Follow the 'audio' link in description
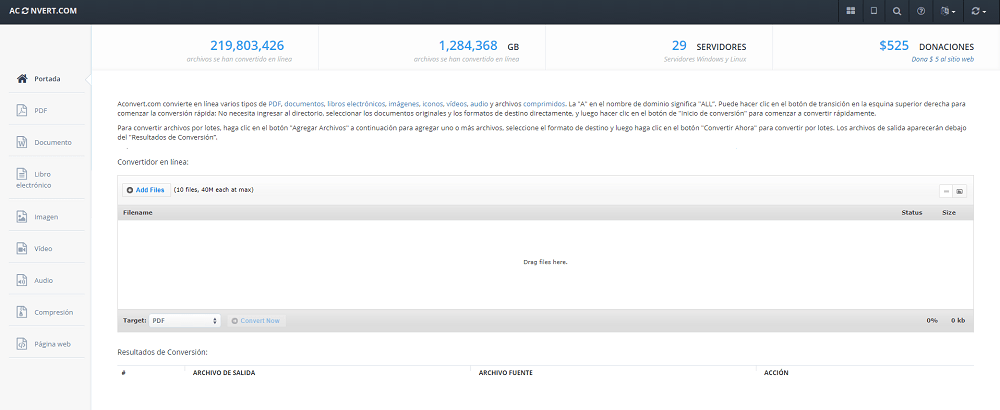This screenshot has width=1000, height=410. (479, 103)
